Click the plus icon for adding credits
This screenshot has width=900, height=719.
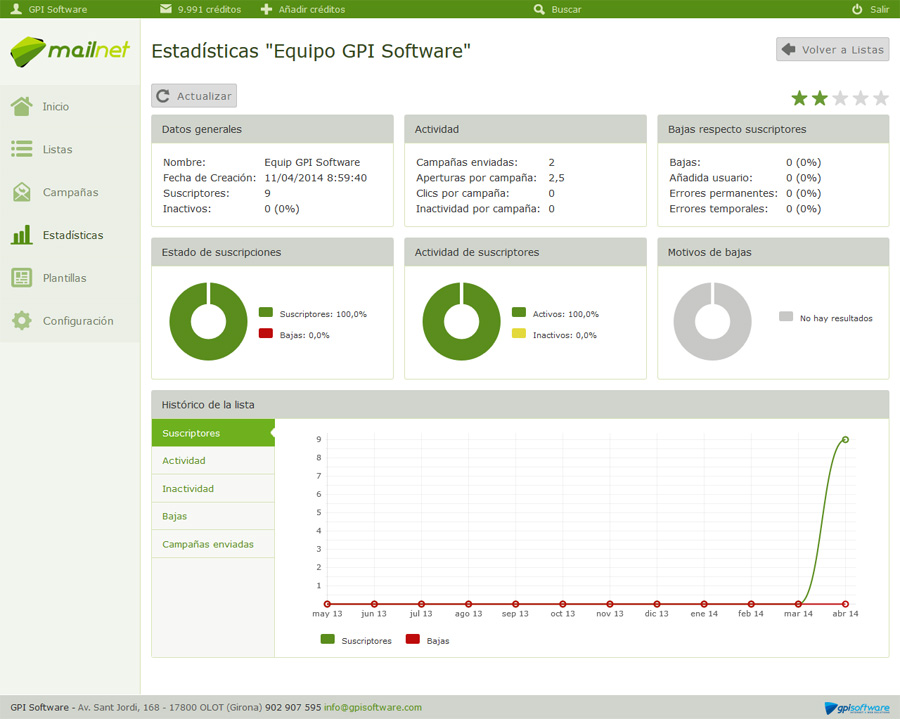point(266,9)
